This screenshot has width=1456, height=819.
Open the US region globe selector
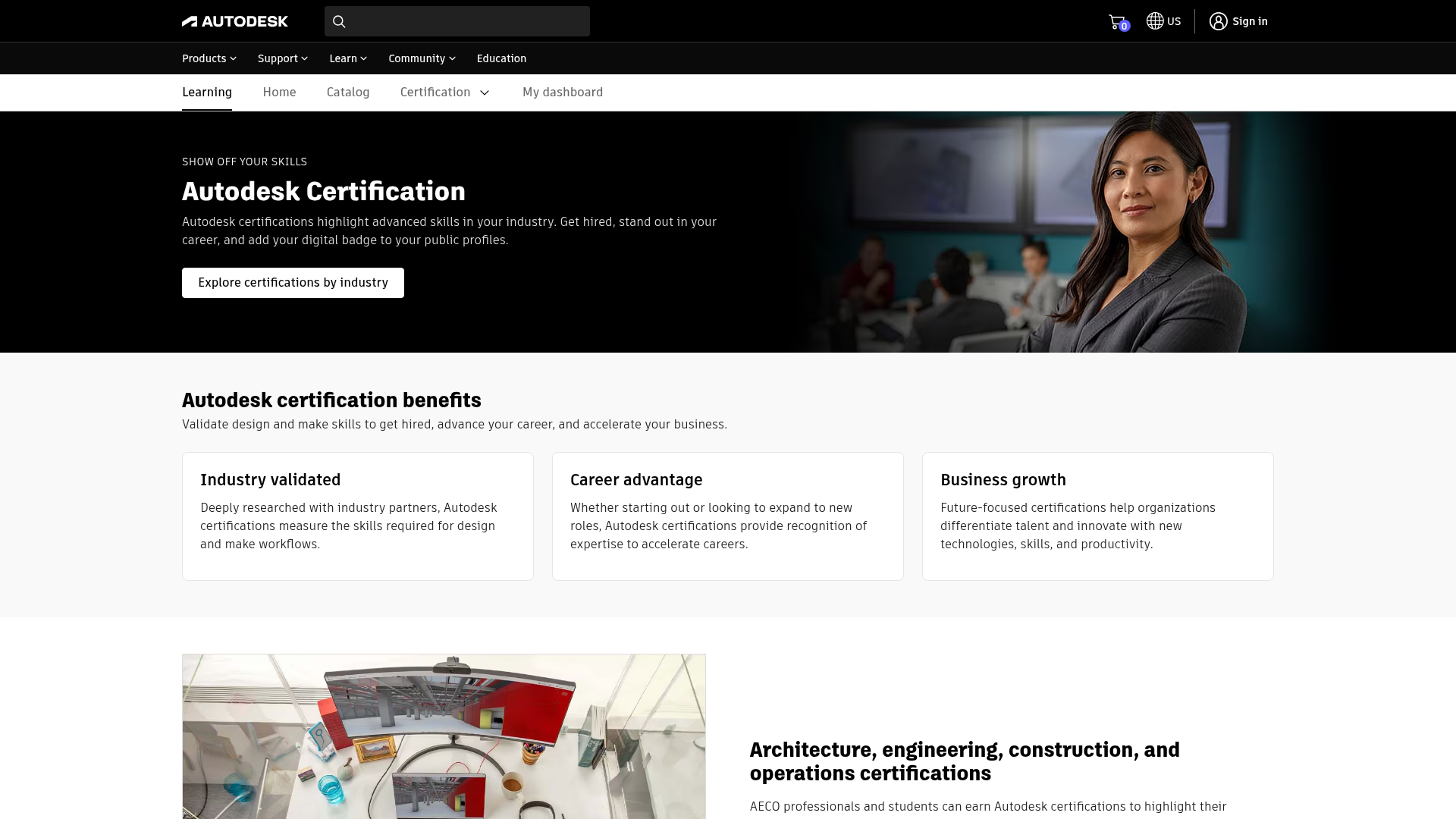[1163, 21]
